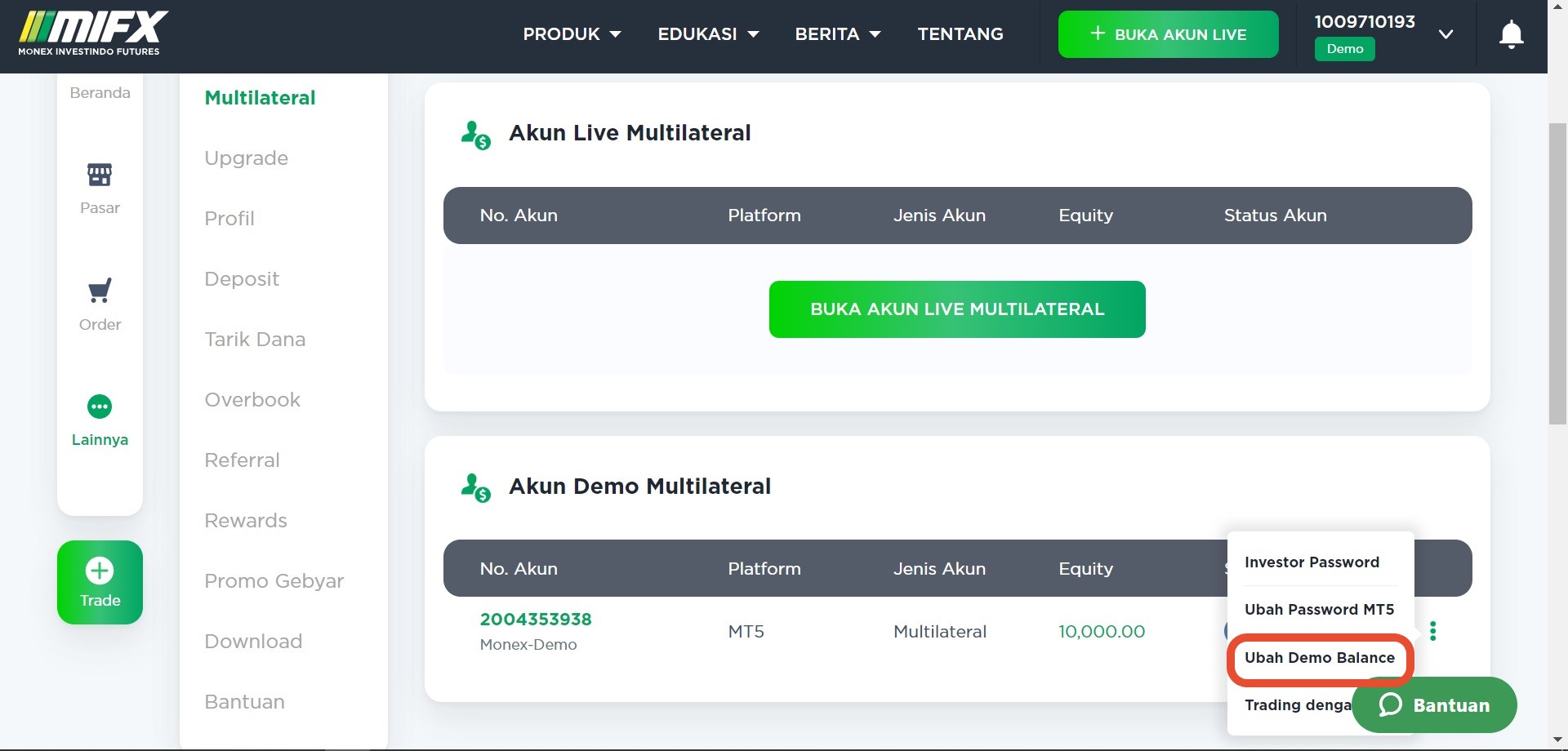Go to Deposit in the sidebar
This screenshot has height=751, width=1568.
click(x=242, y=279)
